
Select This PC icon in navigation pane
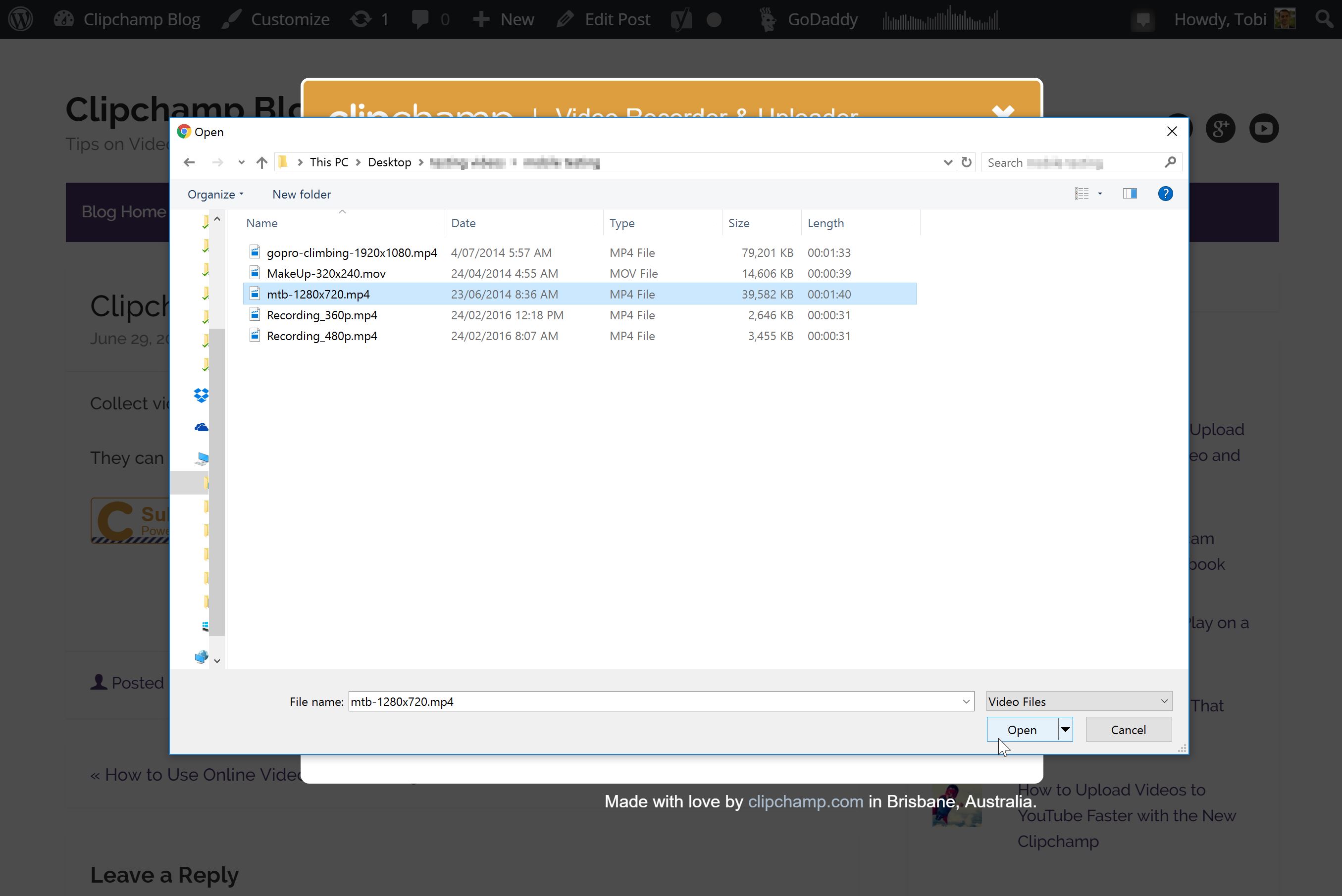tap(202, 458)
